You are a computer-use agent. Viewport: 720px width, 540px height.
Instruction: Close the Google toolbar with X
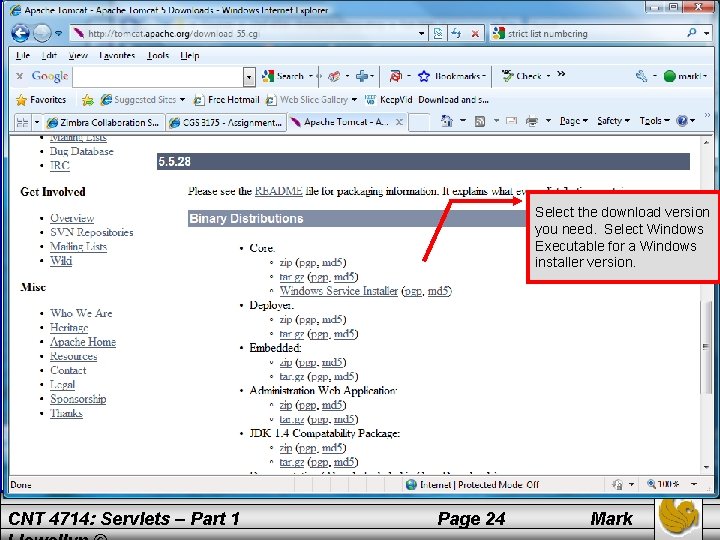pos(19,76)
